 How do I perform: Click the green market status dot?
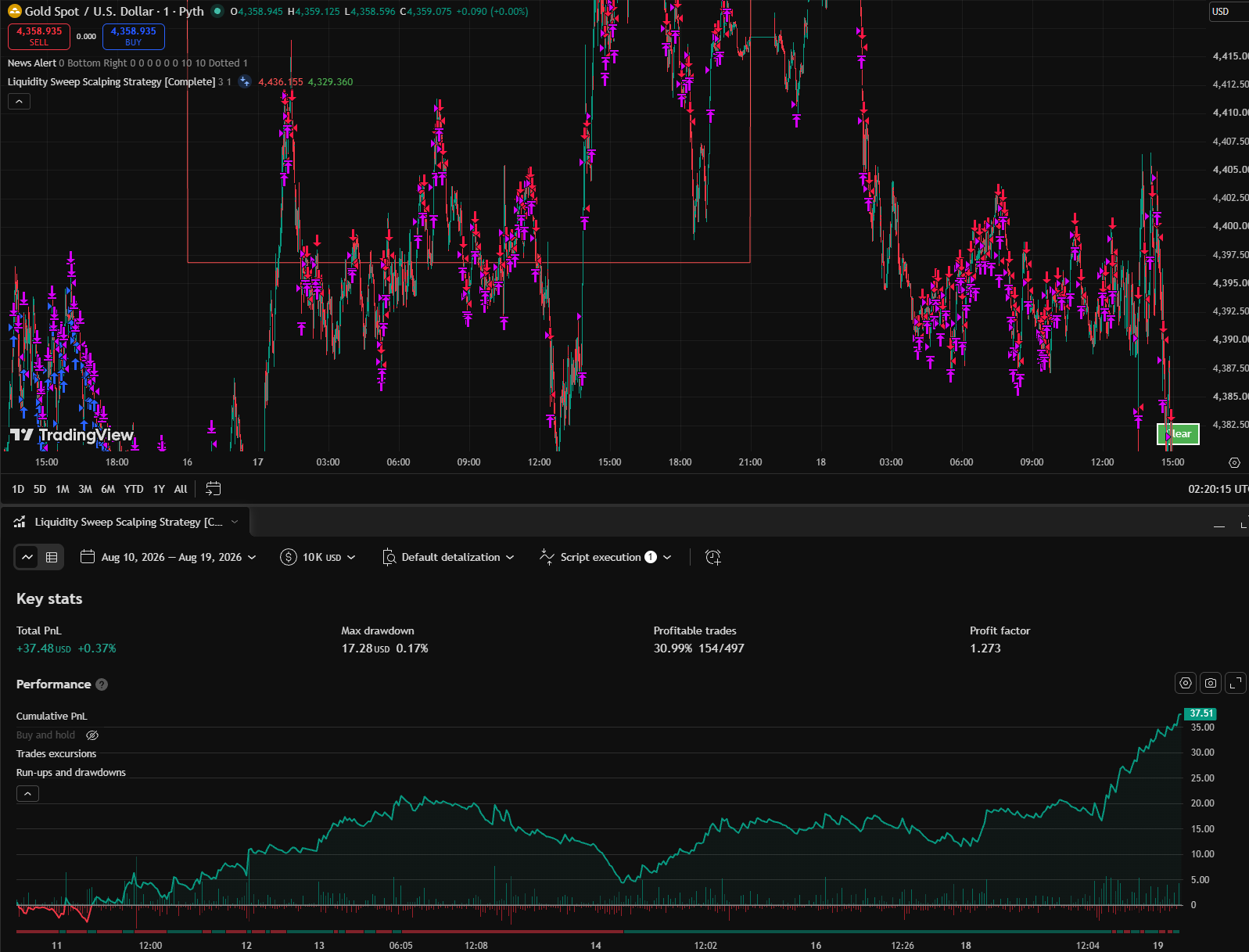(x=217, y=11)
